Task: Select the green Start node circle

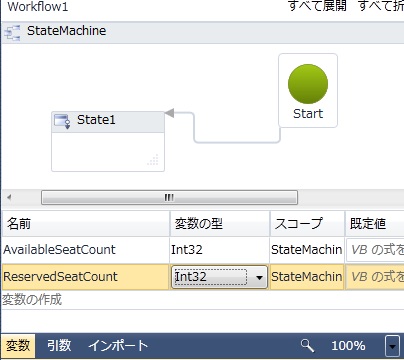Action: (308, 84)
